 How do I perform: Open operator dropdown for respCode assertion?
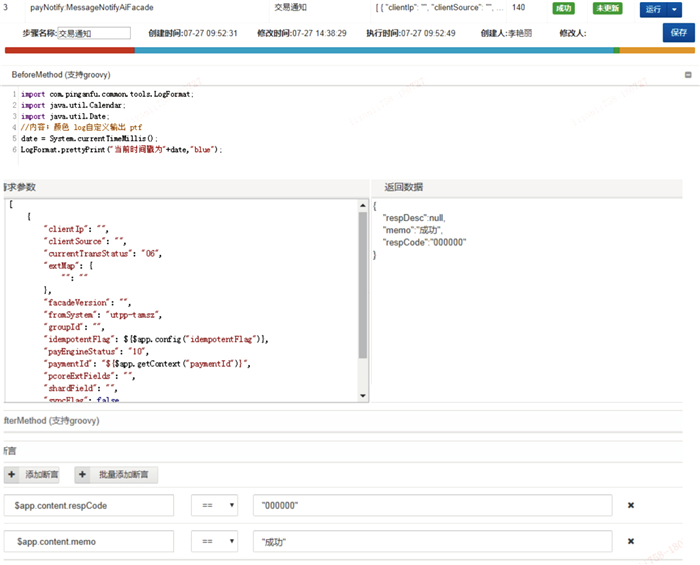tap(214, 506)
